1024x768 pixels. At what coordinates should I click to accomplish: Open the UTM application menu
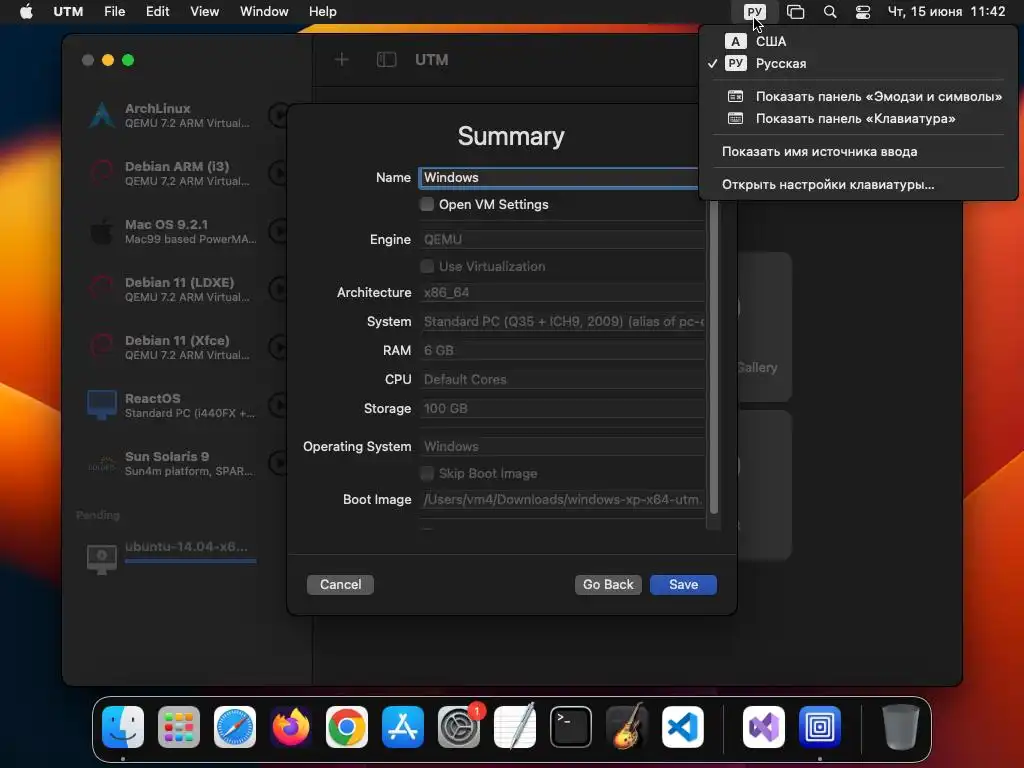[x=68, y=12]
